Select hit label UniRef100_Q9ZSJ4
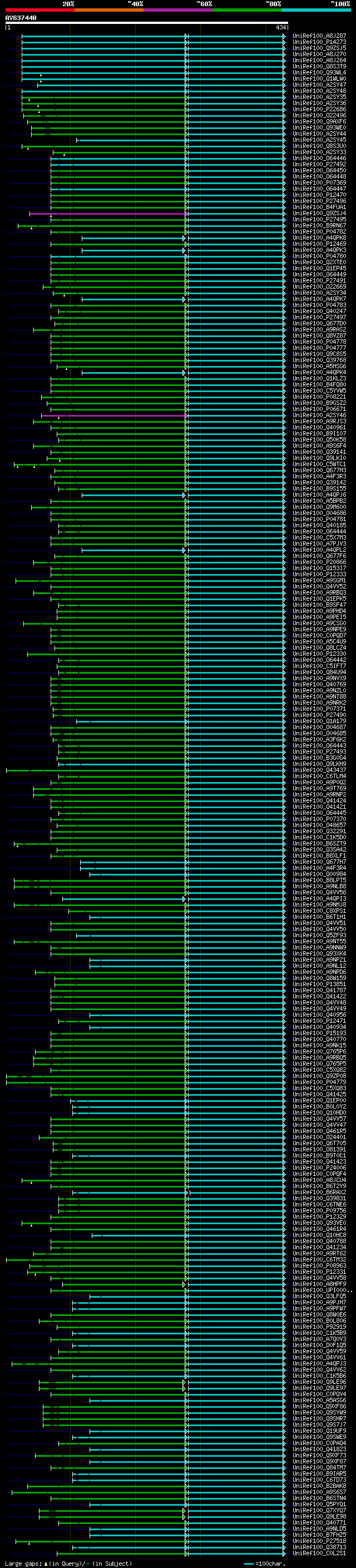Image resolution: width=356 pixels, height=1568 pixels. 319,214
